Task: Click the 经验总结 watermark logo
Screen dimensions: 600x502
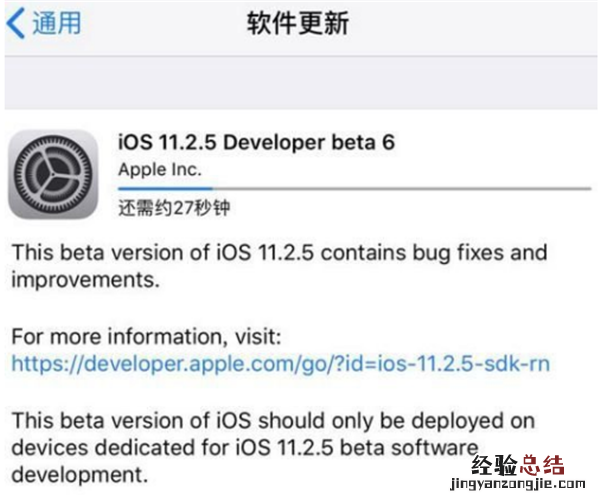Action: tap(526, 464)
